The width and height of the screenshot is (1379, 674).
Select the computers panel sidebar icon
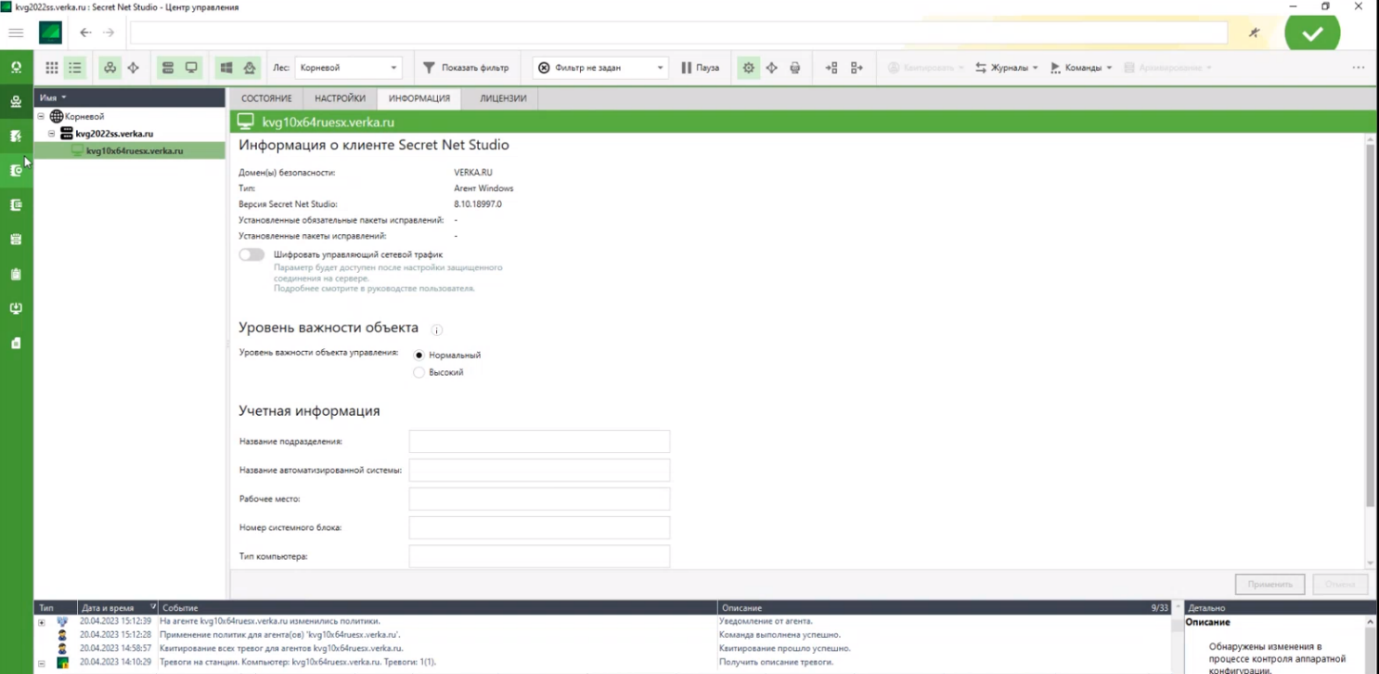point(16,102)
